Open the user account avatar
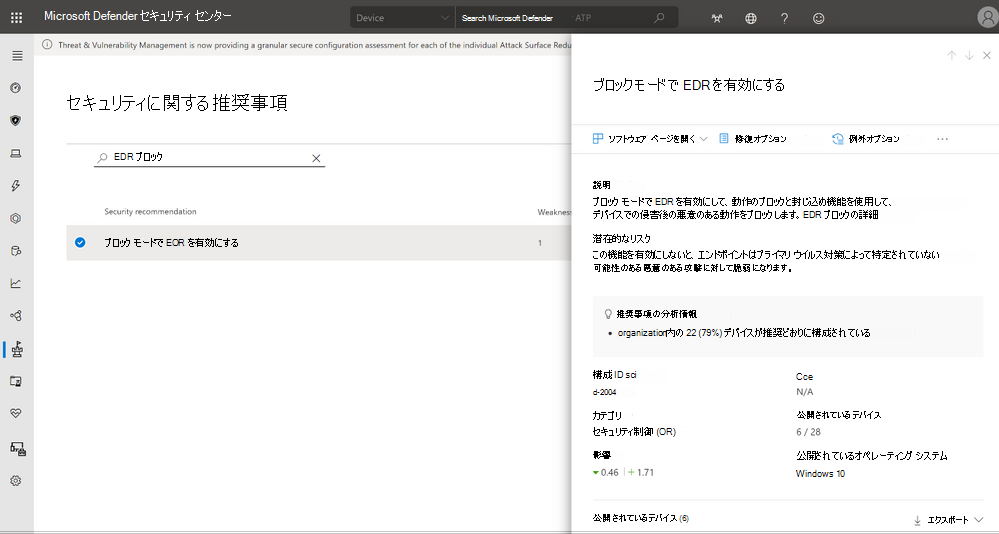999x534 pixels. click(x=988, y=17)
